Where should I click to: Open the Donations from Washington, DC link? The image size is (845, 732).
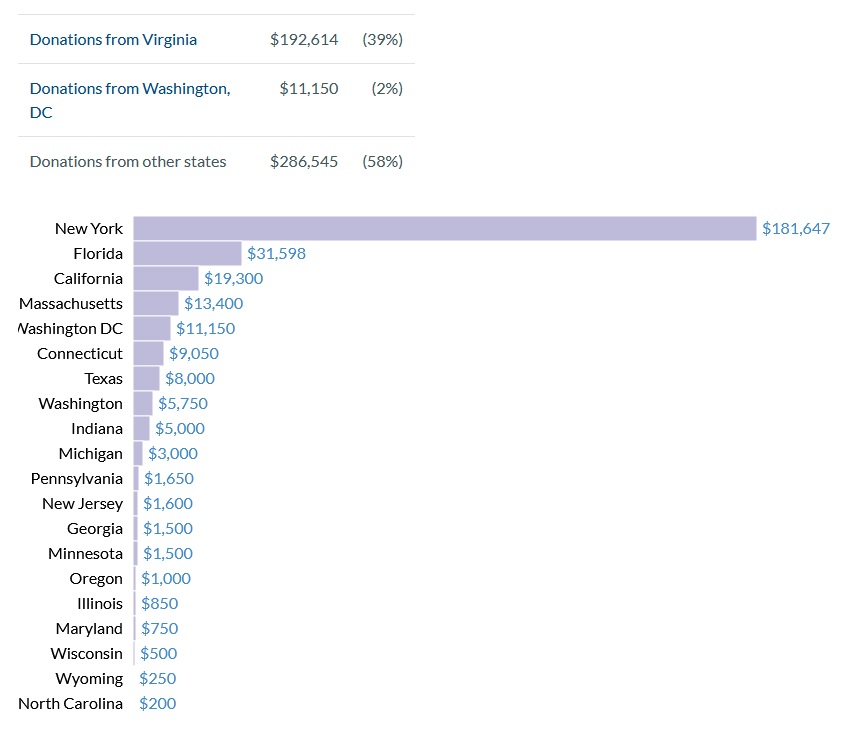click(x=129, y=89)
